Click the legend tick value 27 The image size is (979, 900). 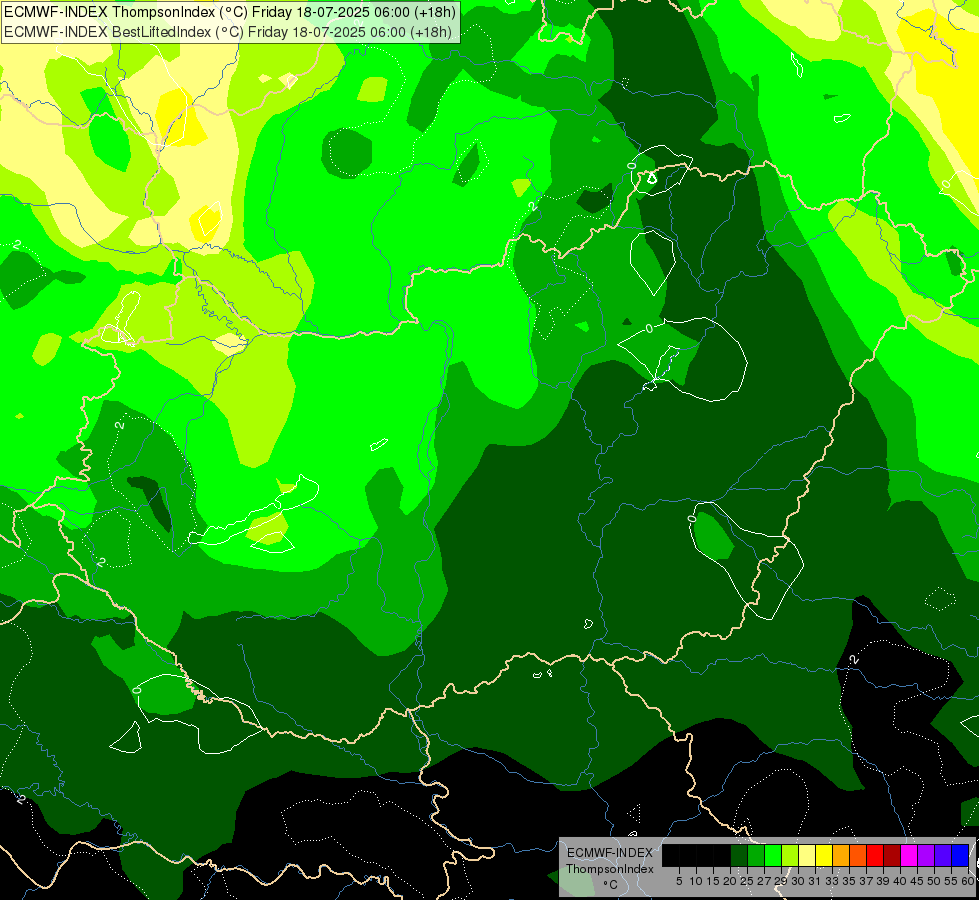pyautogui.click(x=764, y=881)
